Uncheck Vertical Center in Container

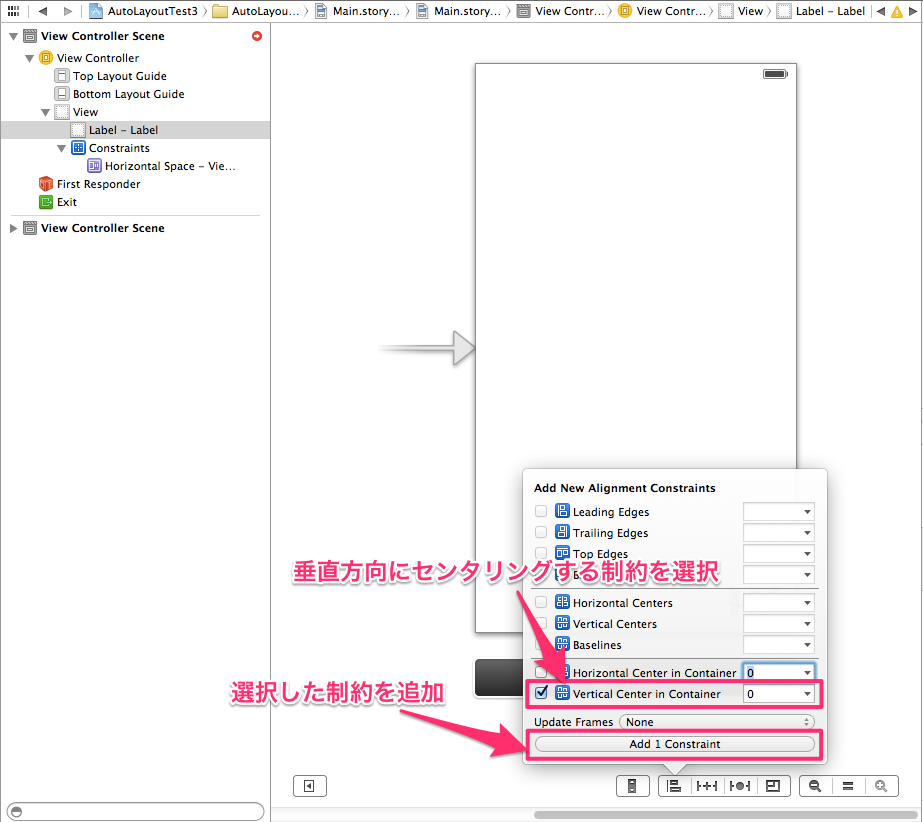pyautogui.click(x=541, y=692)
